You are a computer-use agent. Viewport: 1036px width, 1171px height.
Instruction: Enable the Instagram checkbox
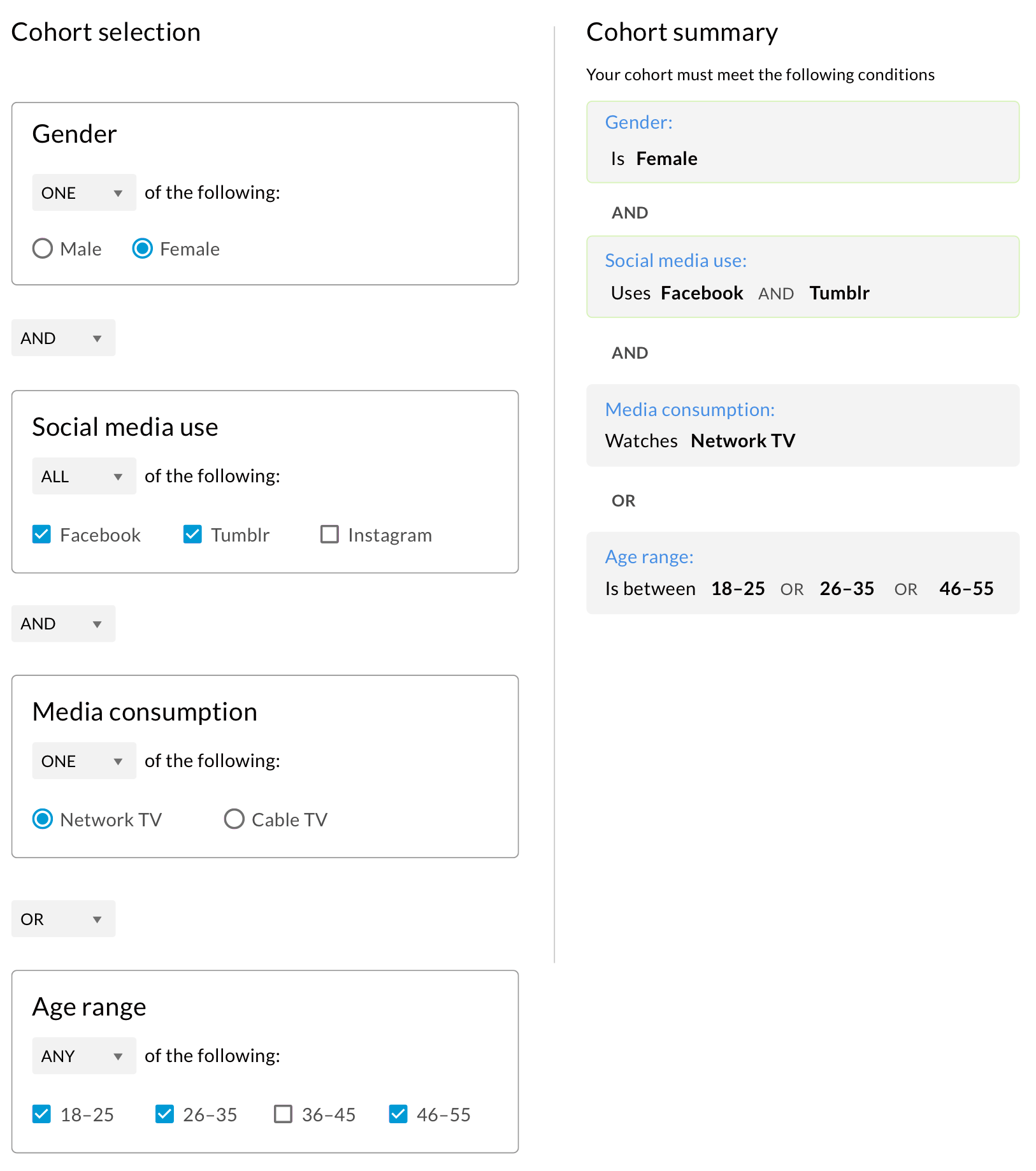pos(329,535)
